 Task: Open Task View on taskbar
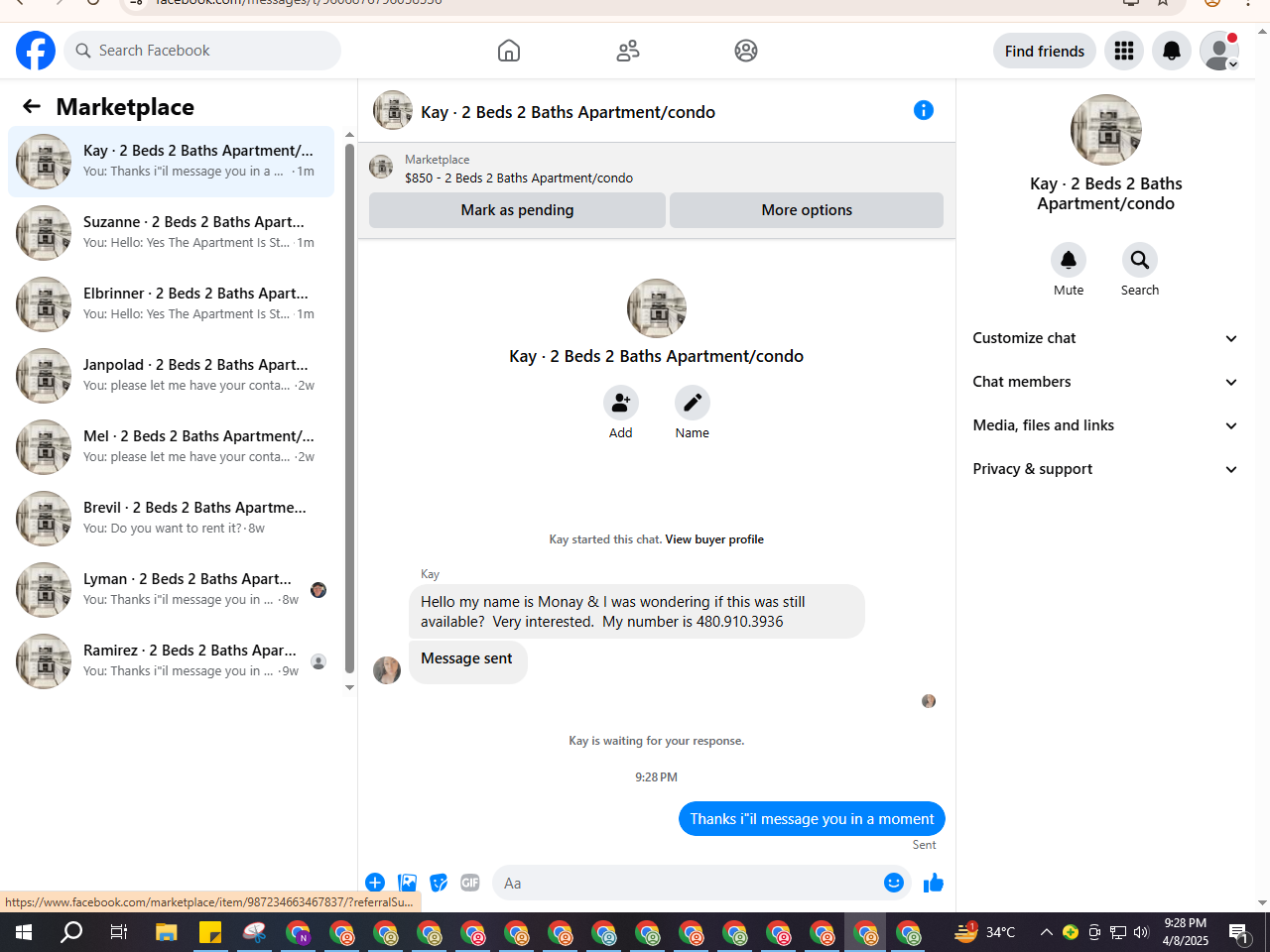click(x=119, y=932)
